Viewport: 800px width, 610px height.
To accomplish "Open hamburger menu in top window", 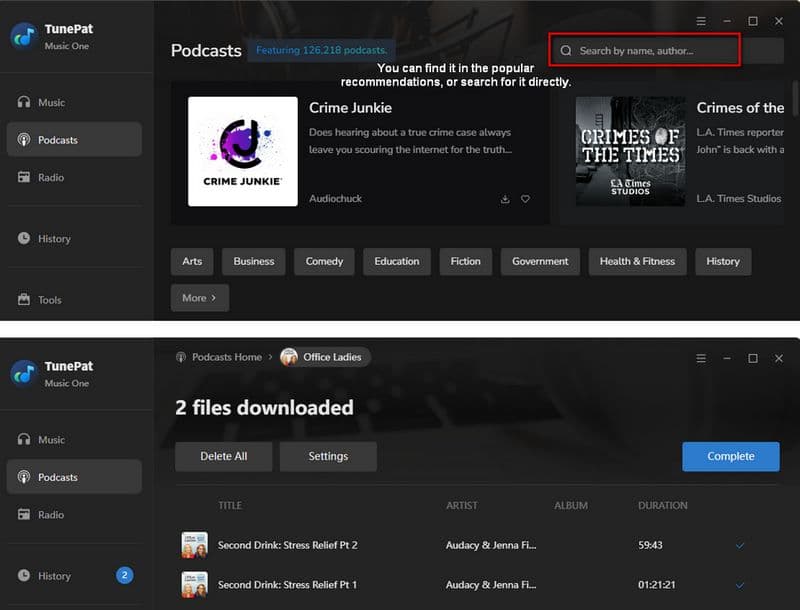I will 701,21.
